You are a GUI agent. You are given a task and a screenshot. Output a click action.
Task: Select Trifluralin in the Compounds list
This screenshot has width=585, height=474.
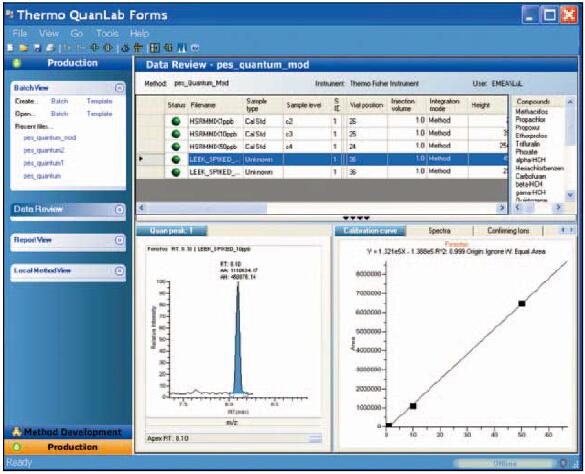tap(528, 144)
